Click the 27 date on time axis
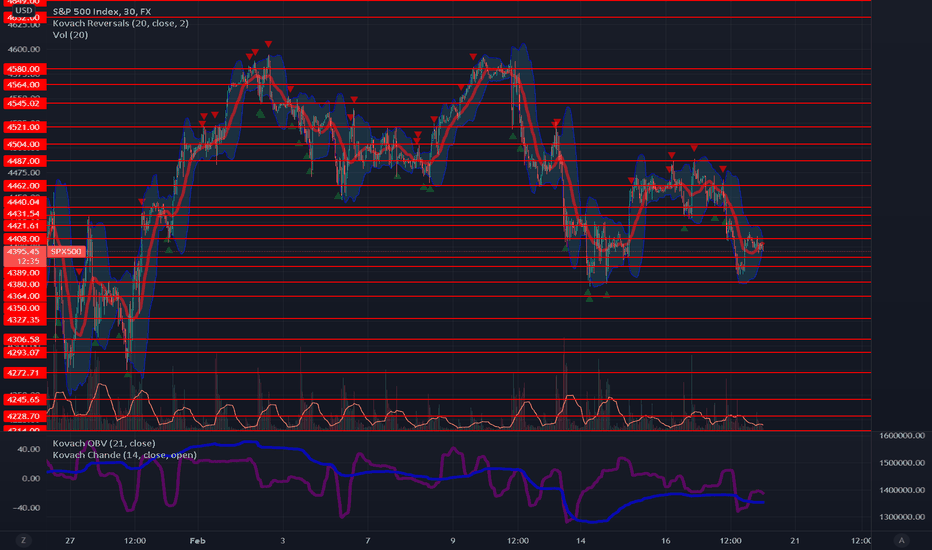This screenshot has width=932, height=550. 70,540
